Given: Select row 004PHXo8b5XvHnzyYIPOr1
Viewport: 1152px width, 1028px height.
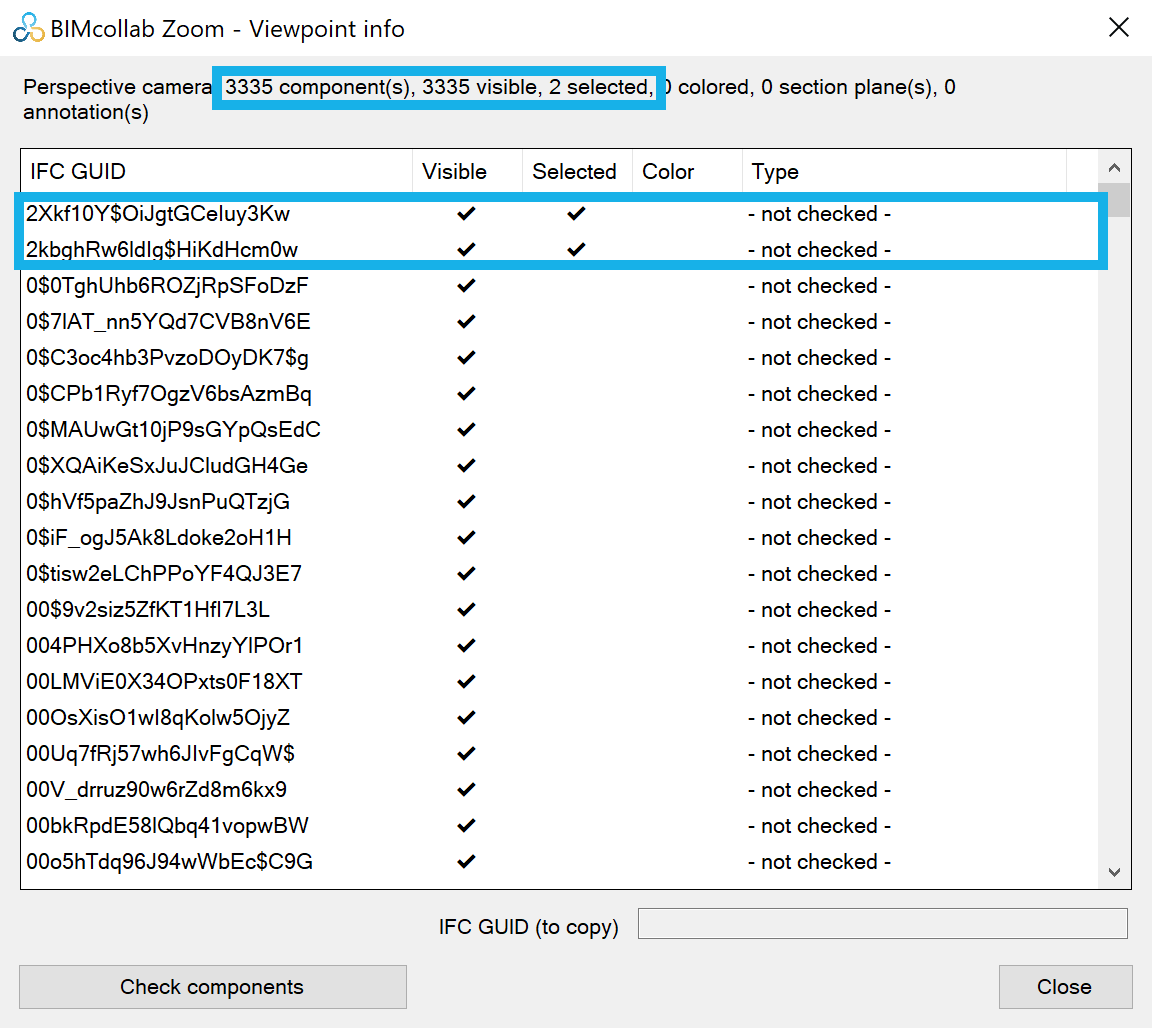Looking at the screenshot, I should (x=560, y=646).
